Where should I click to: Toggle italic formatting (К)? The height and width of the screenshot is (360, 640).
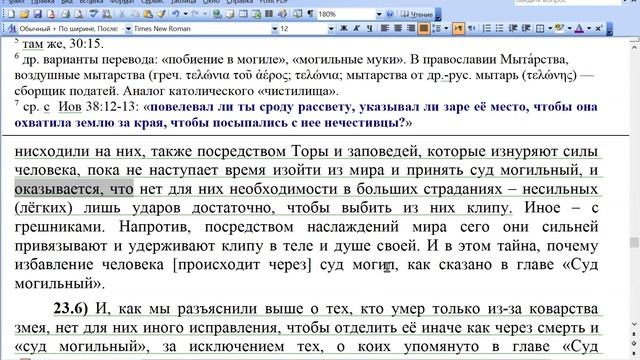357,29
